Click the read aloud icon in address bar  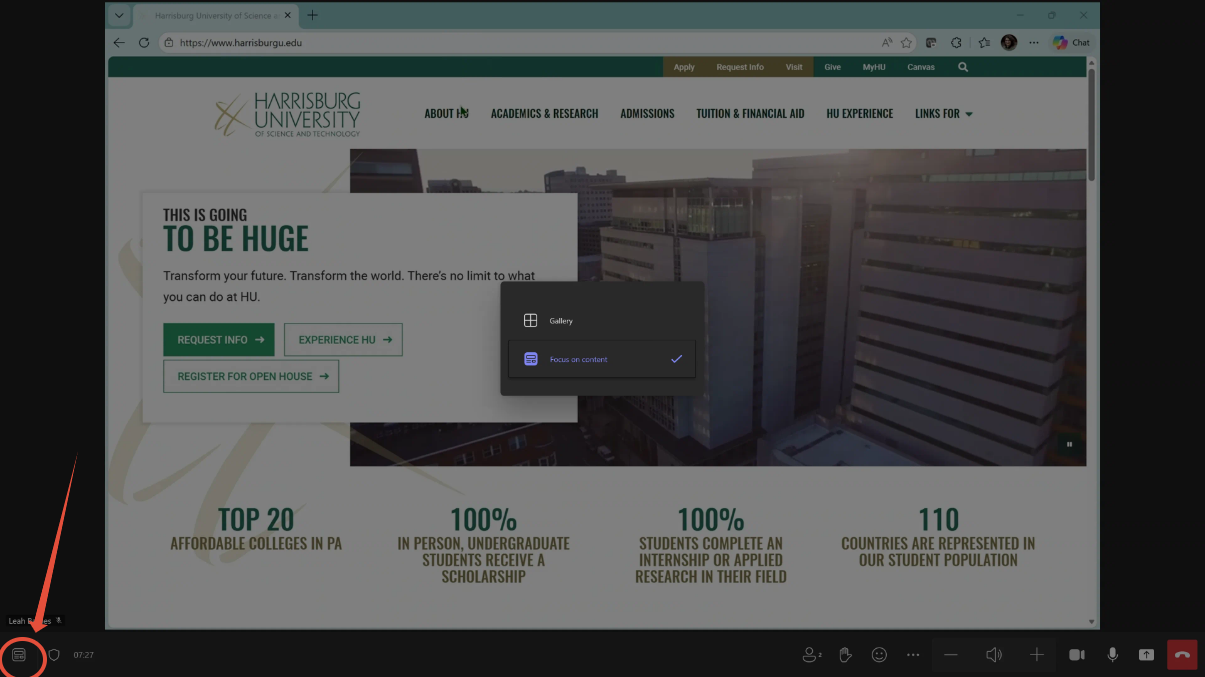click(887, 43)
